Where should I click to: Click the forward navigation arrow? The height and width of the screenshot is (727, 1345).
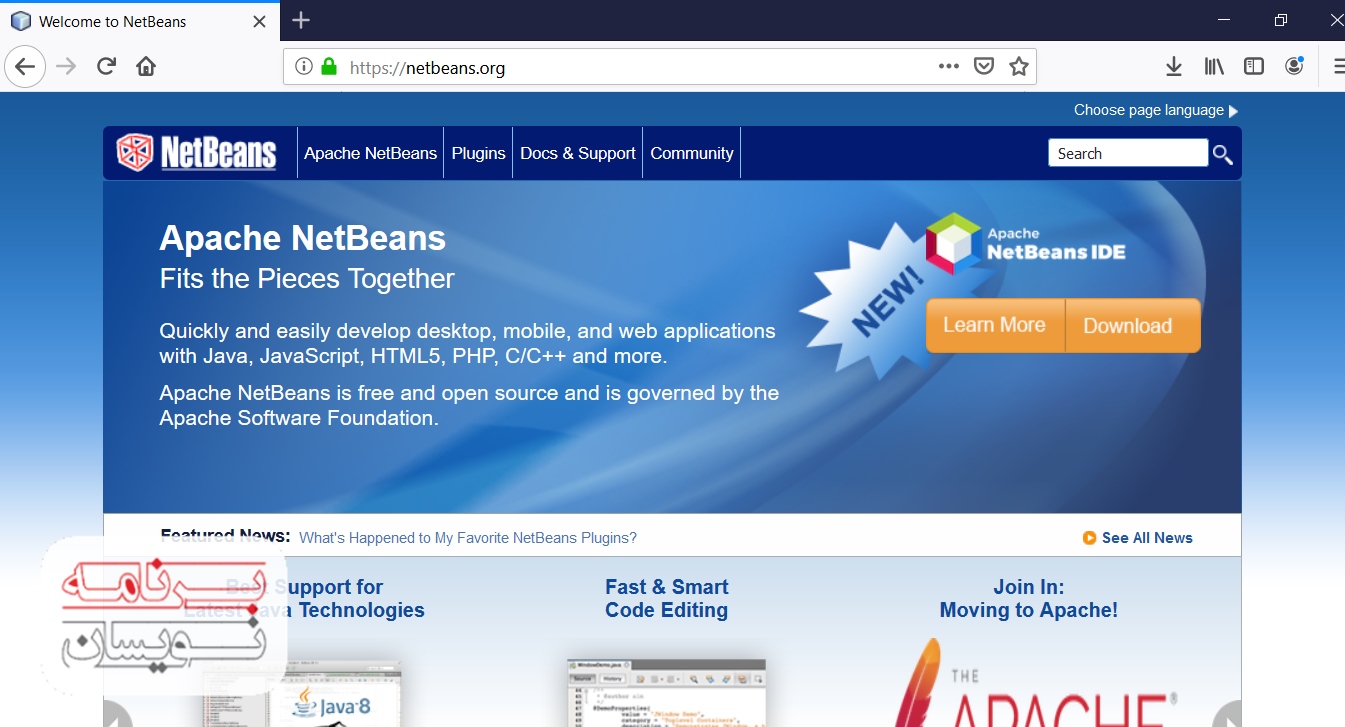[x=66, y=67]
